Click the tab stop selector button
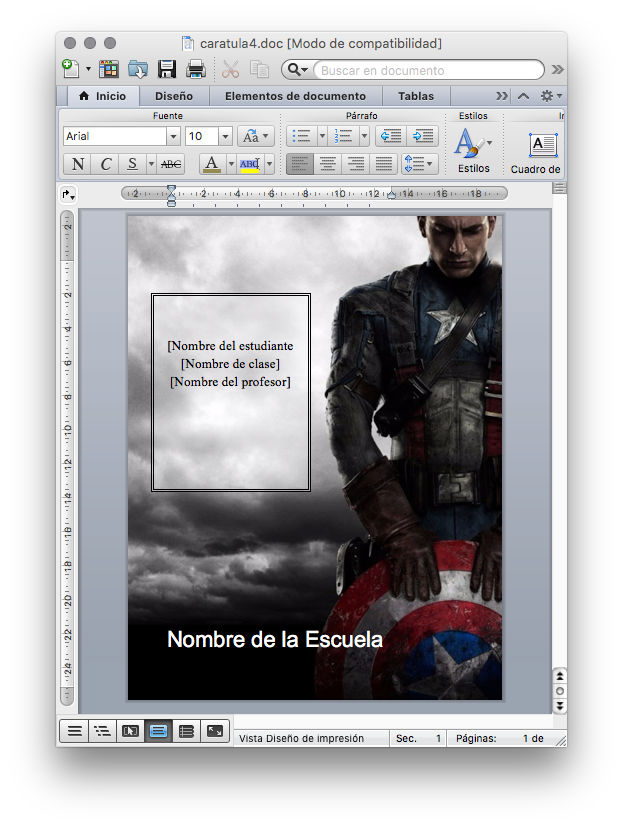The height and width of the screenshot is (827, 623). coord(69,195)
